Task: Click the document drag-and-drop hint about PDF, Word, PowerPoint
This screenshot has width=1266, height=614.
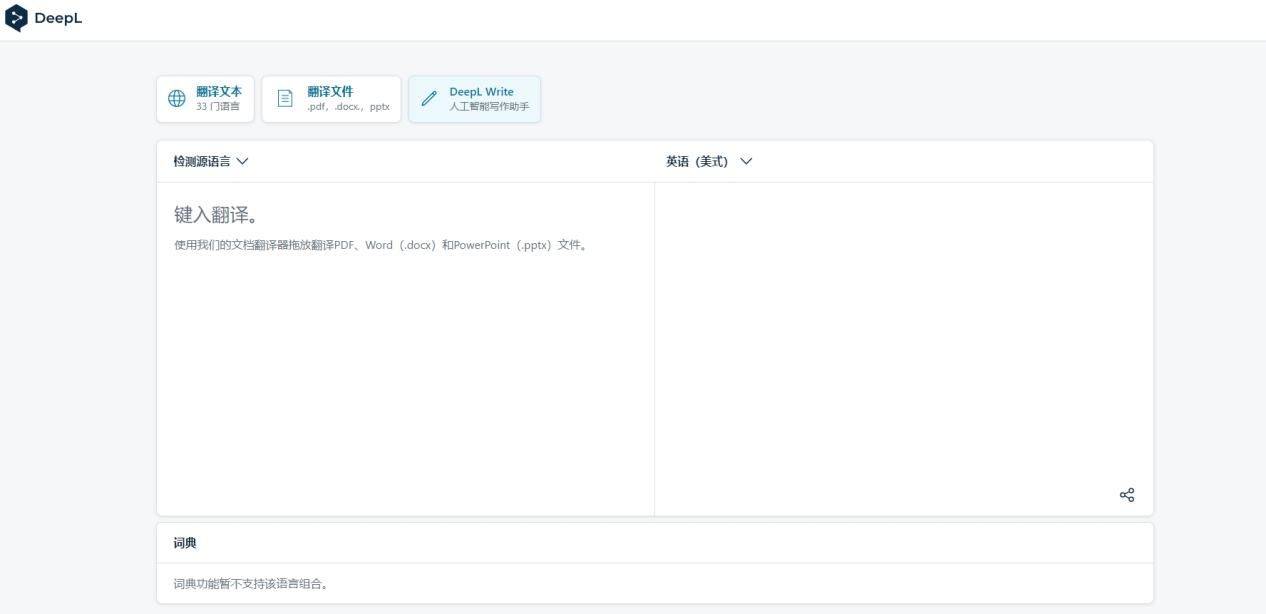Action: (381, 245)
